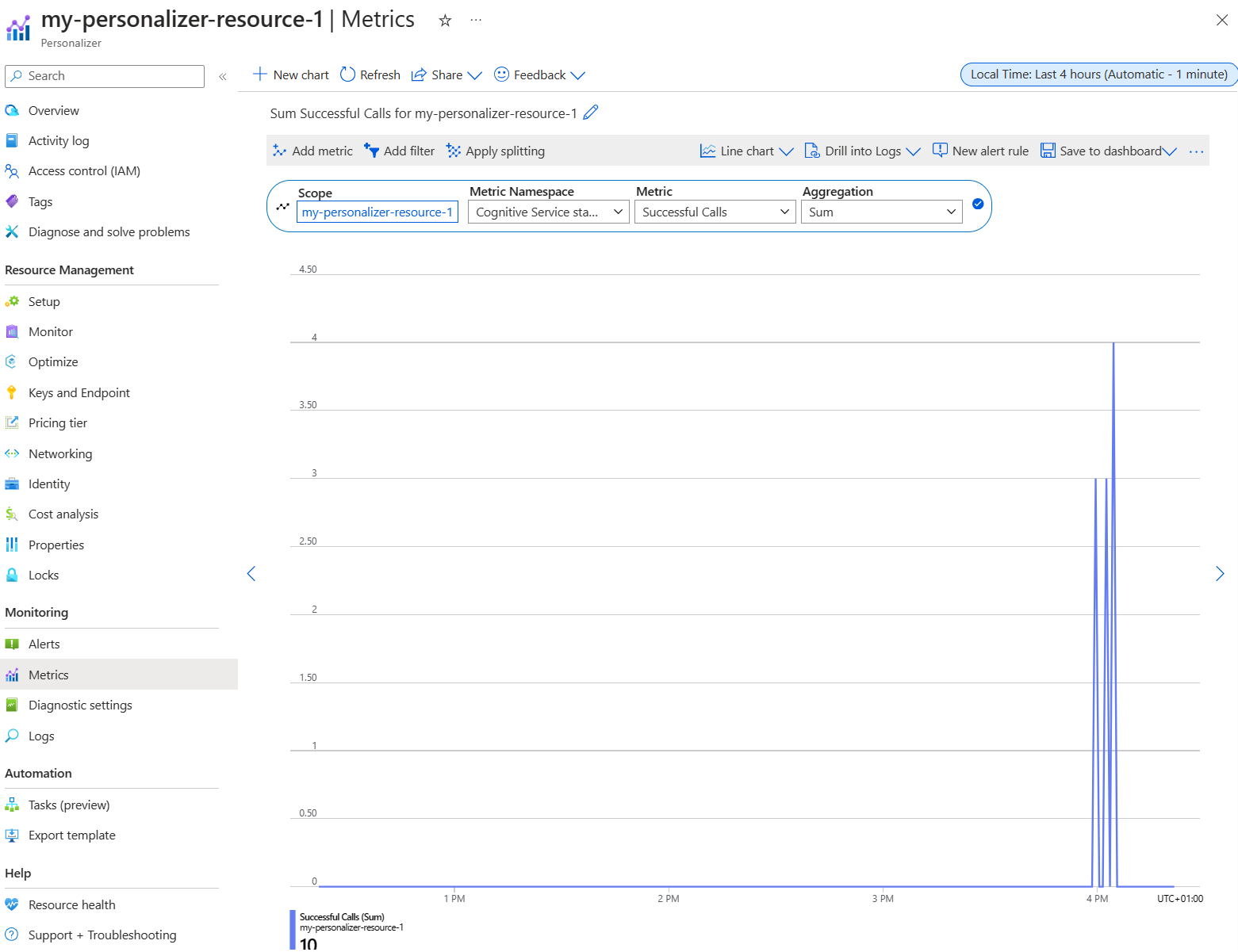This screenshot has height=952, width=1238.
Task: Click the Pricing tier icon
Action: click(x=12, y=422)
